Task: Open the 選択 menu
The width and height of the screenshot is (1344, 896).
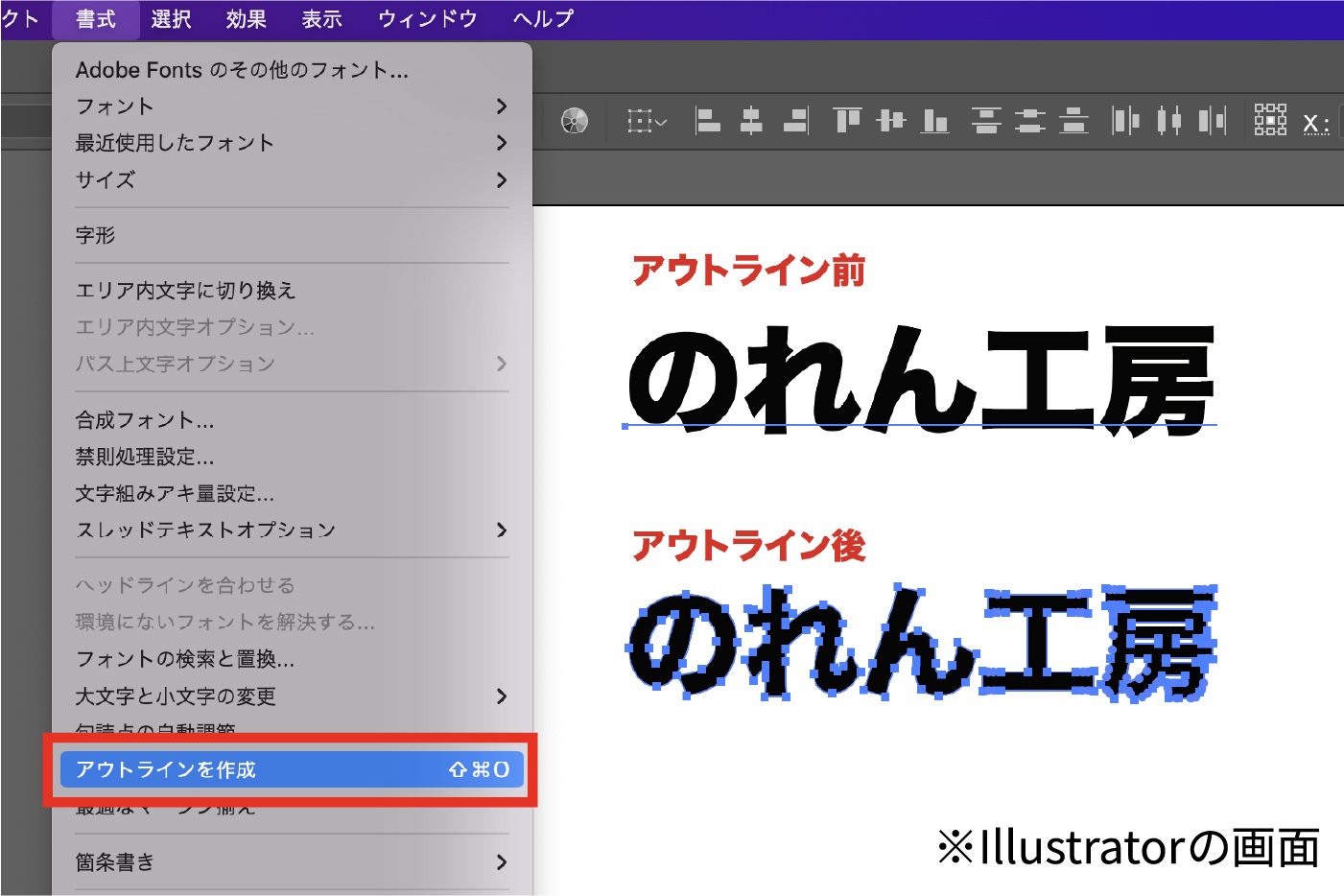Action: (x=171, y=19)
